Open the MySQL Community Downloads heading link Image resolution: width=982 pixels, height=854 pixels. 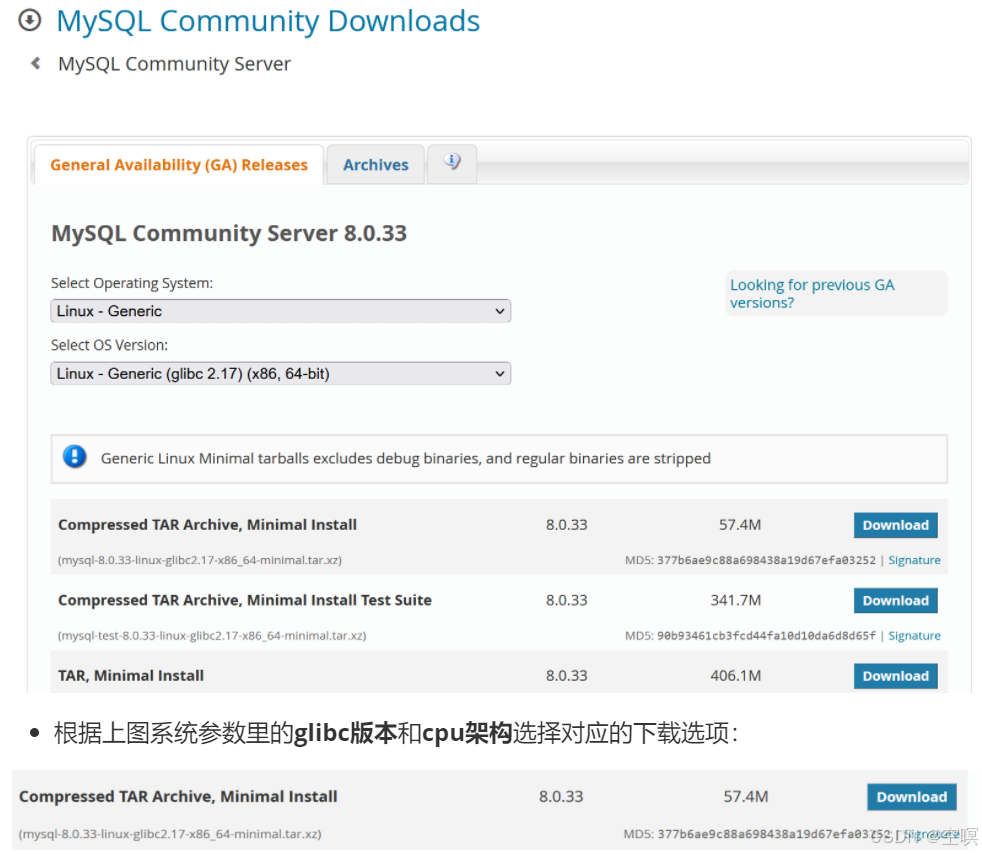268,21
